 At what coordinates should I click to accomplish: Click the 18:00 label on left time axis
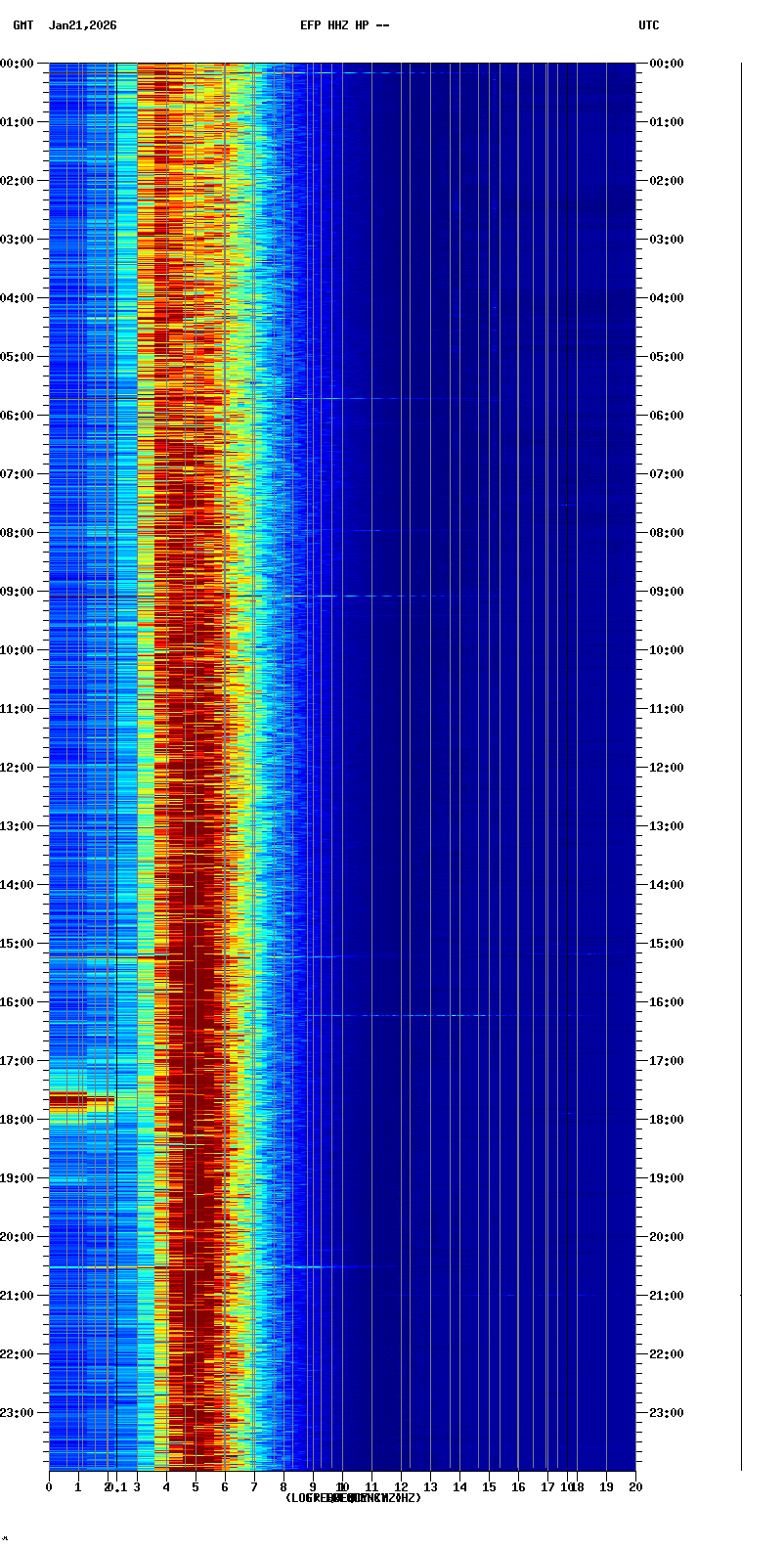click(18, 1120)
